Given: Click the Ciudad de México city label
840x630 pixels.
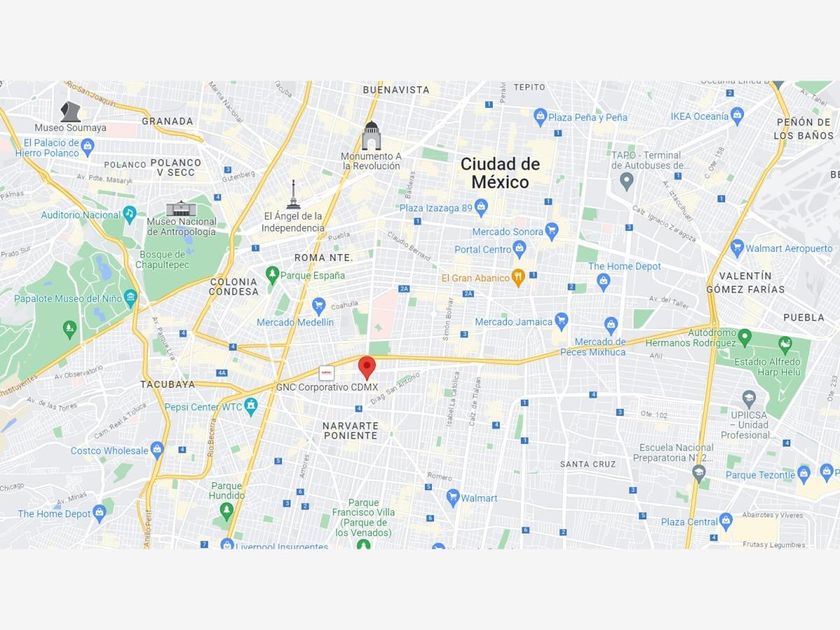Looking at the screenshot, I should 500,173.
